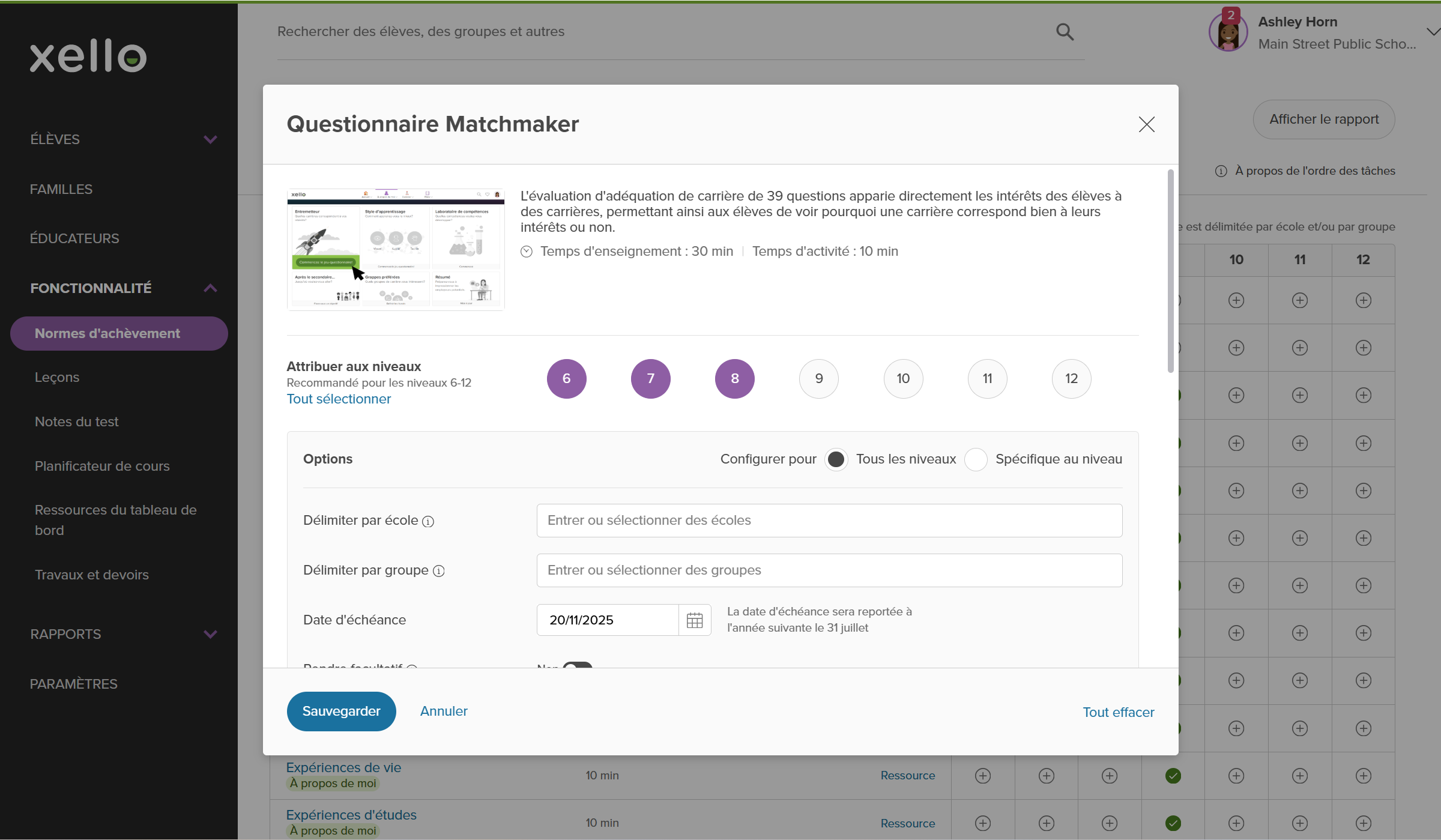Close the Questionnaire Matchmaker dialog

(x=1146, y=124)
